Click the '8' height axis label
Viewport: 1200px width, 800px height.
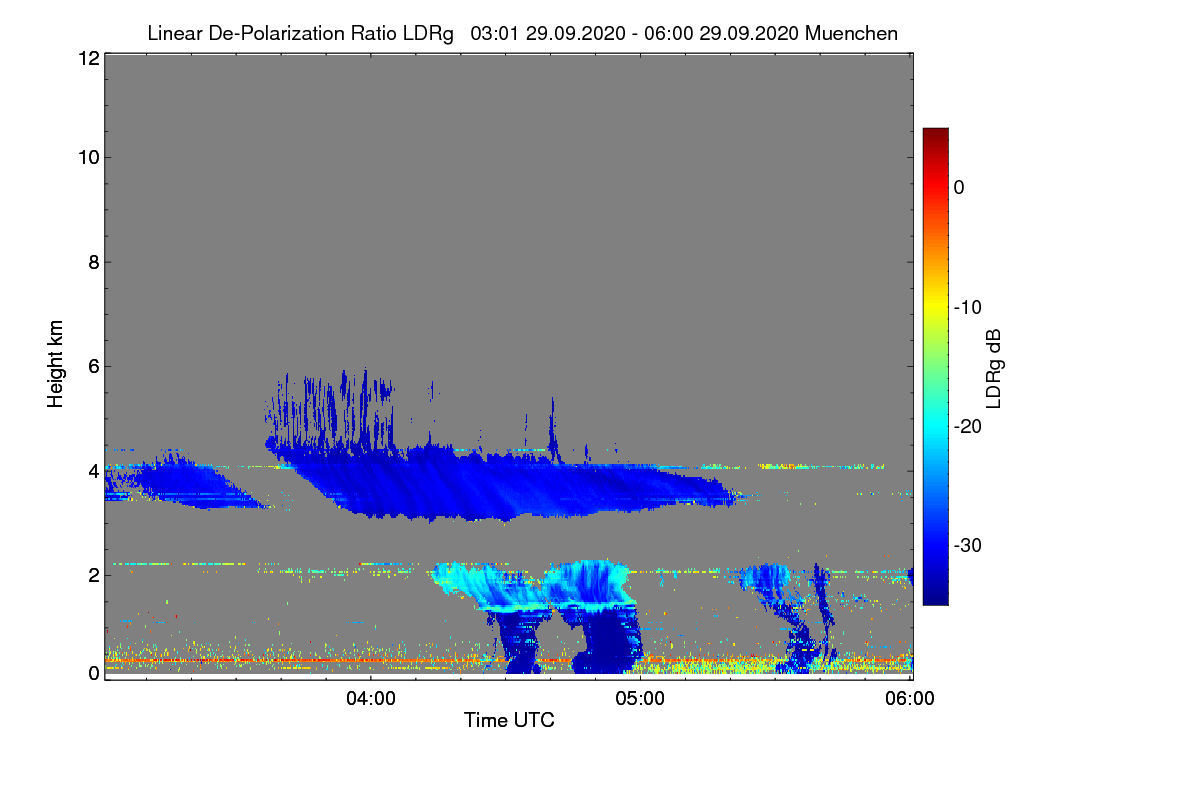(92, 262)
